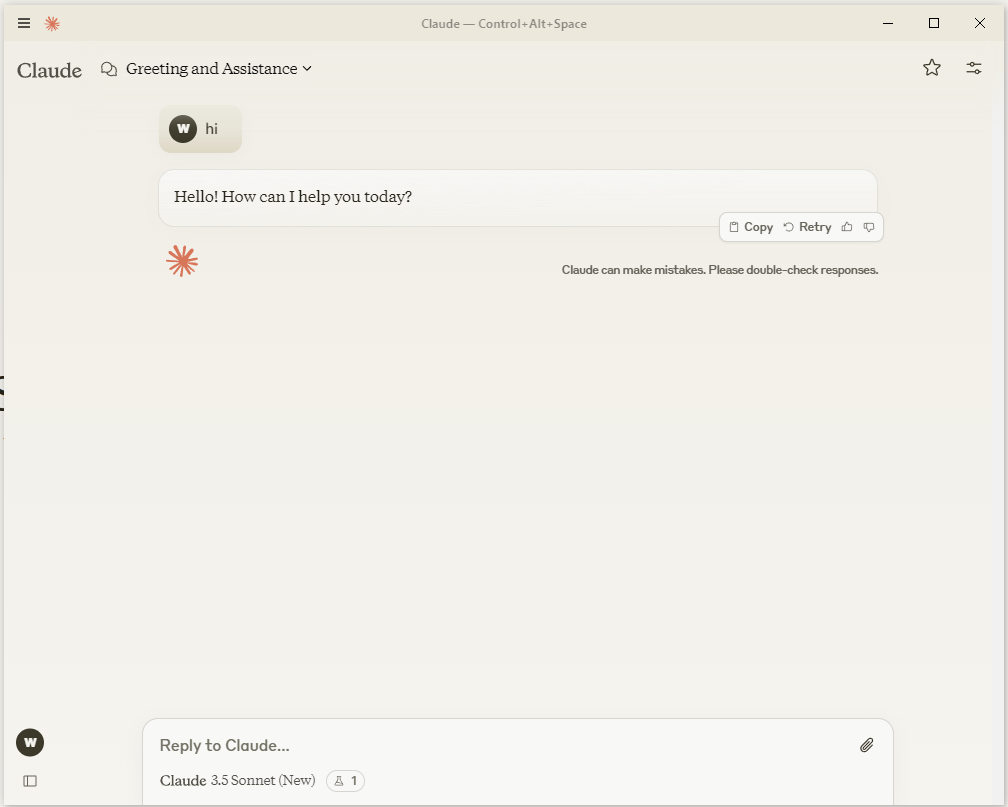Open the Claude 3.5 Sonnet (New) model selector
The width and height of the screenshot is (1008, 807).
coord(237,781)
